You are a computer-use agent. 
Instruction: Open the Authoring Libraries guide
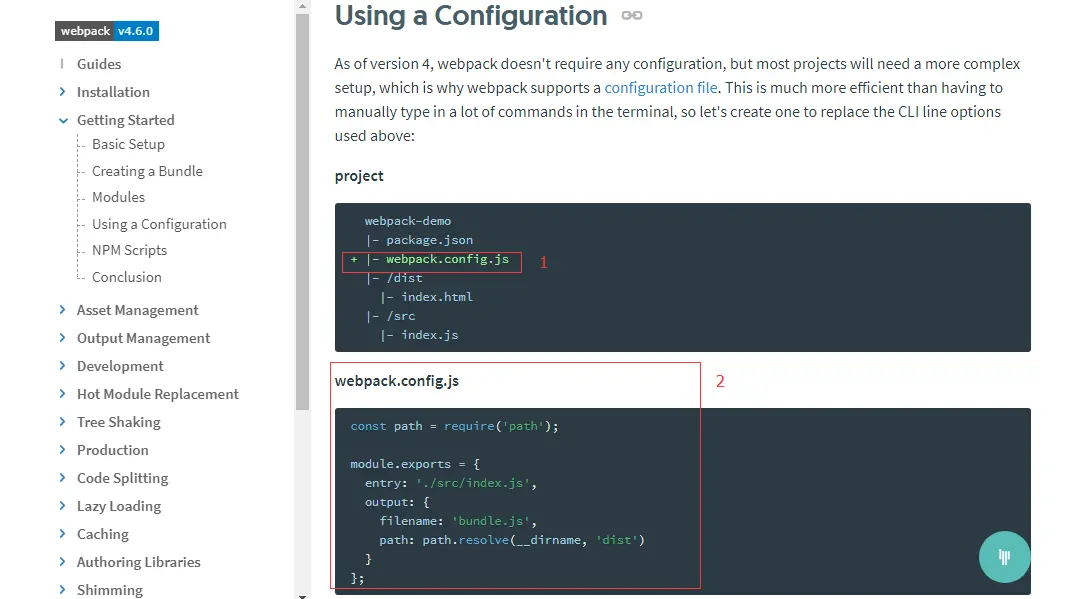click(139, 562)
